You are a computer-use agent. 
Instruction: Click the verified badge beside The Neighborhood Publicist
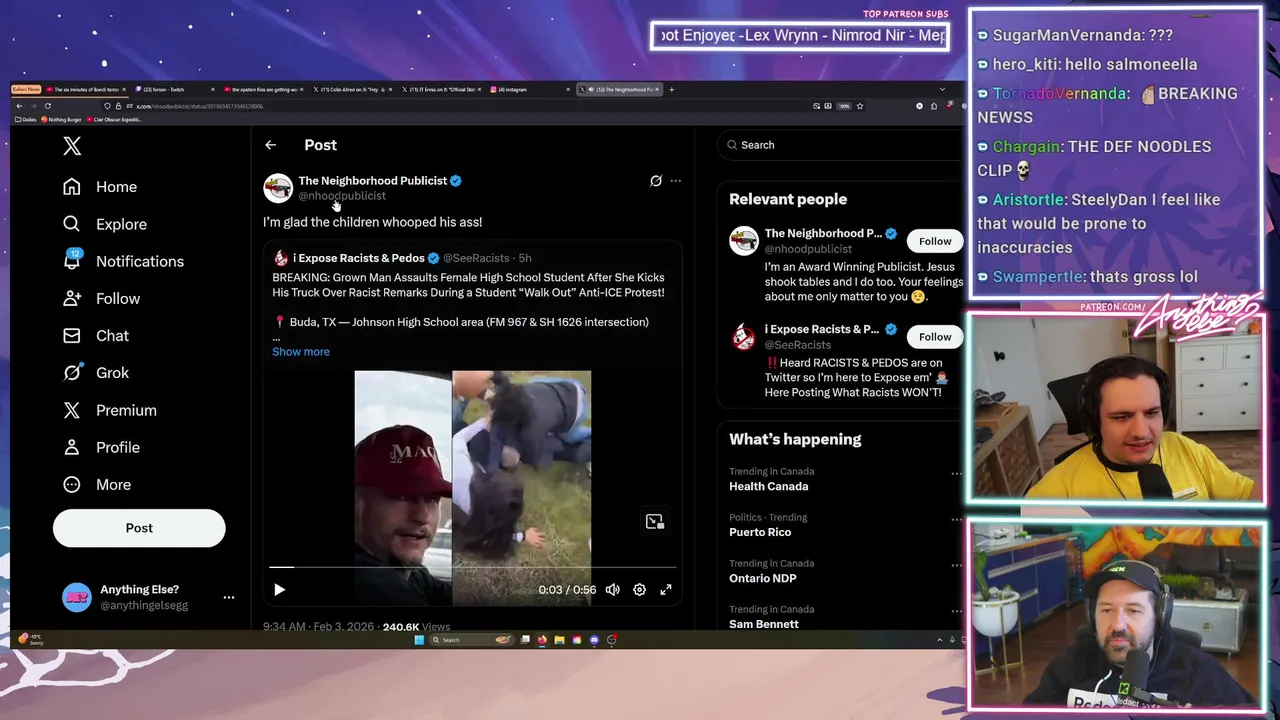pyautogui.click(x=456, y=181)
